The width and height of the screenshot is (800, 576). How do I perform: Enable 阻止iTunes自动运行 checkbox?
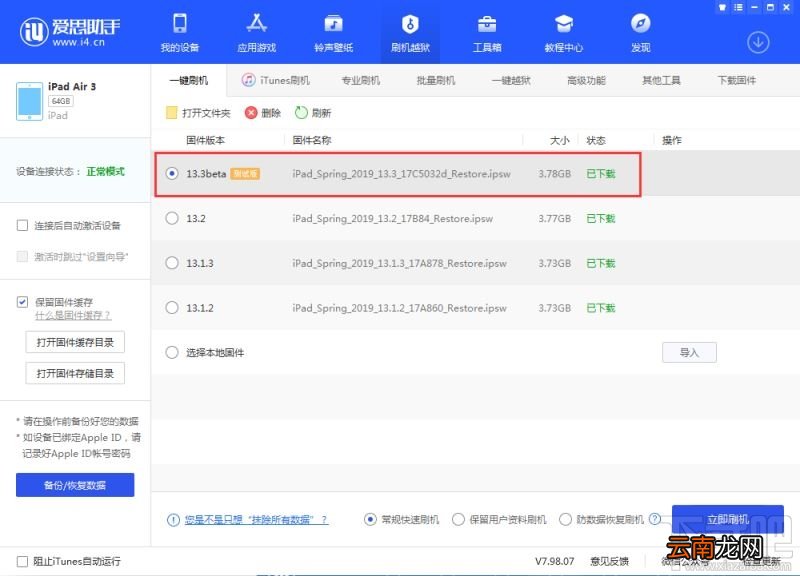pos(22,561)
